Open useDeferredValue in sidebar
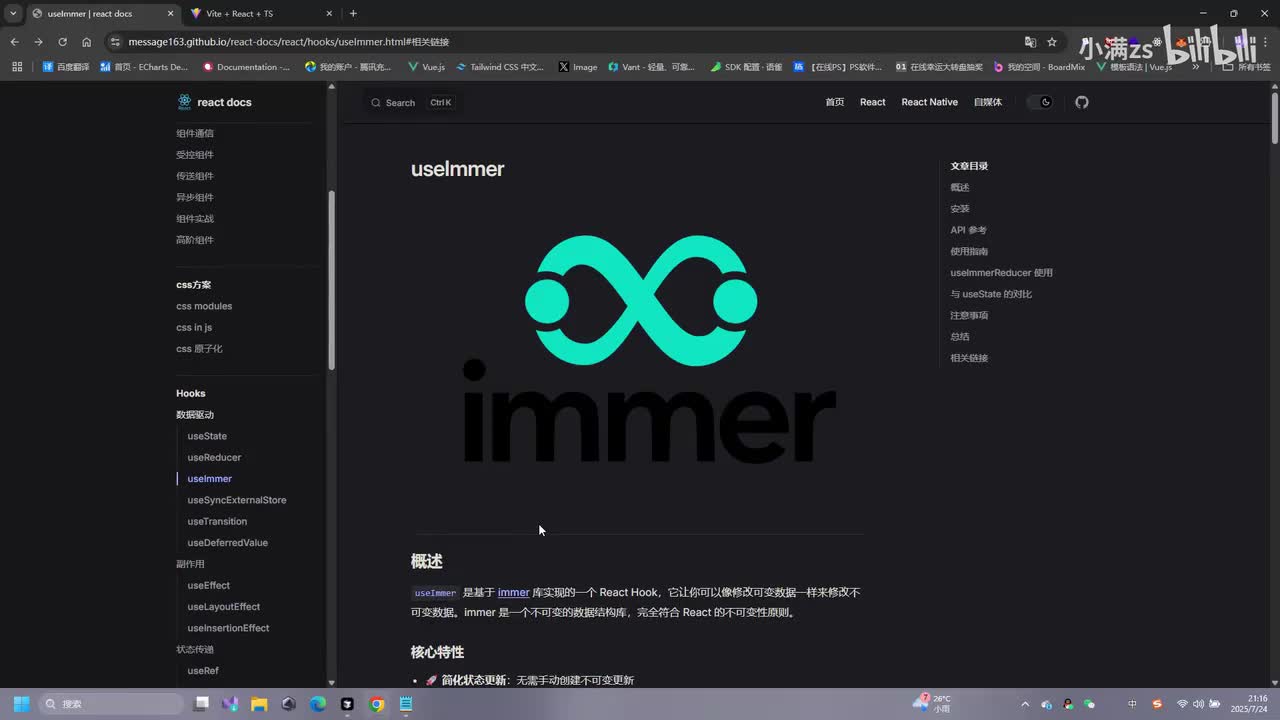Screen dimensions: 1280x720 pyautogui.click(x=227, y=543)
